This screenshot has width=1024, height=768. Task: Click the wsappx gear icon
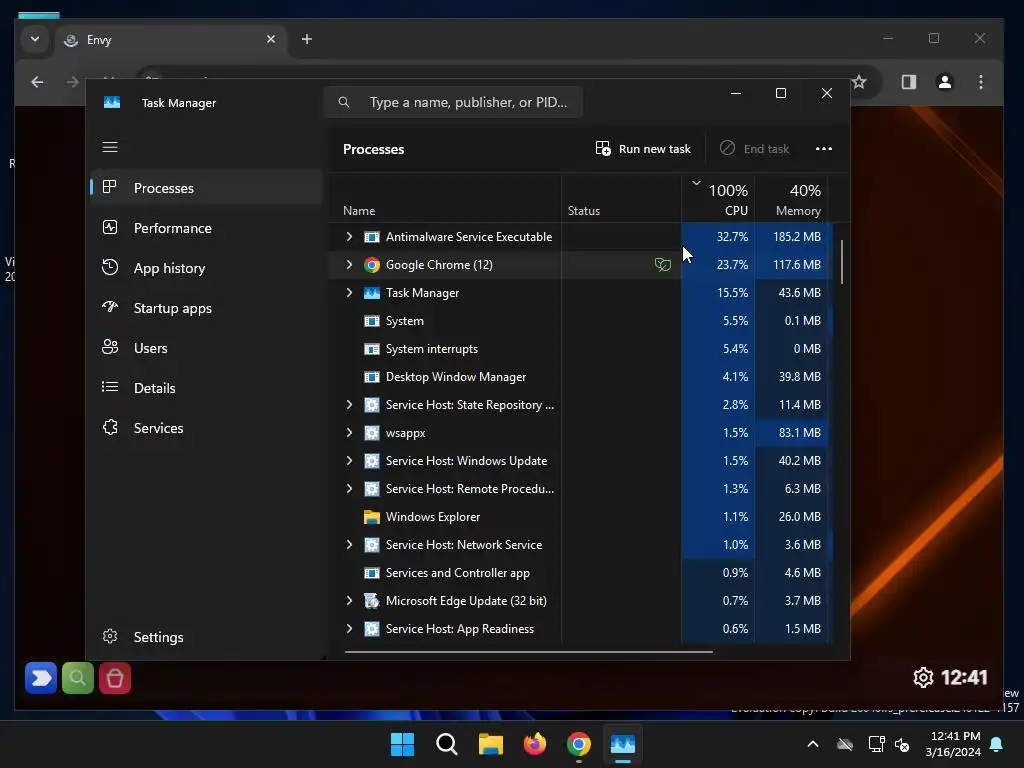click(372, 432)
